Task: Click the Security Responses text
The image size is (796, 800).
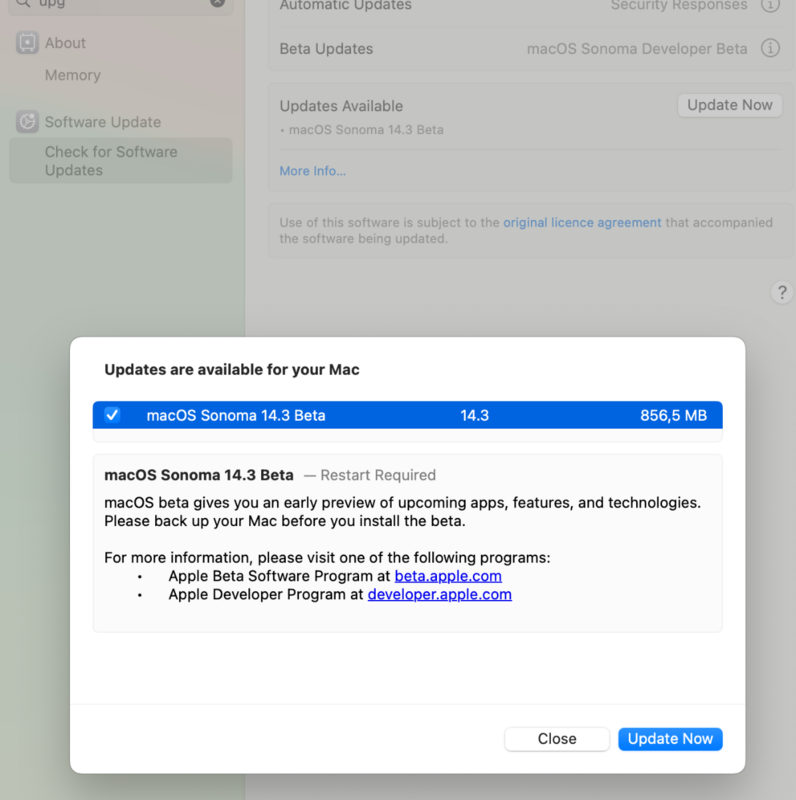Action: (679, 6)
